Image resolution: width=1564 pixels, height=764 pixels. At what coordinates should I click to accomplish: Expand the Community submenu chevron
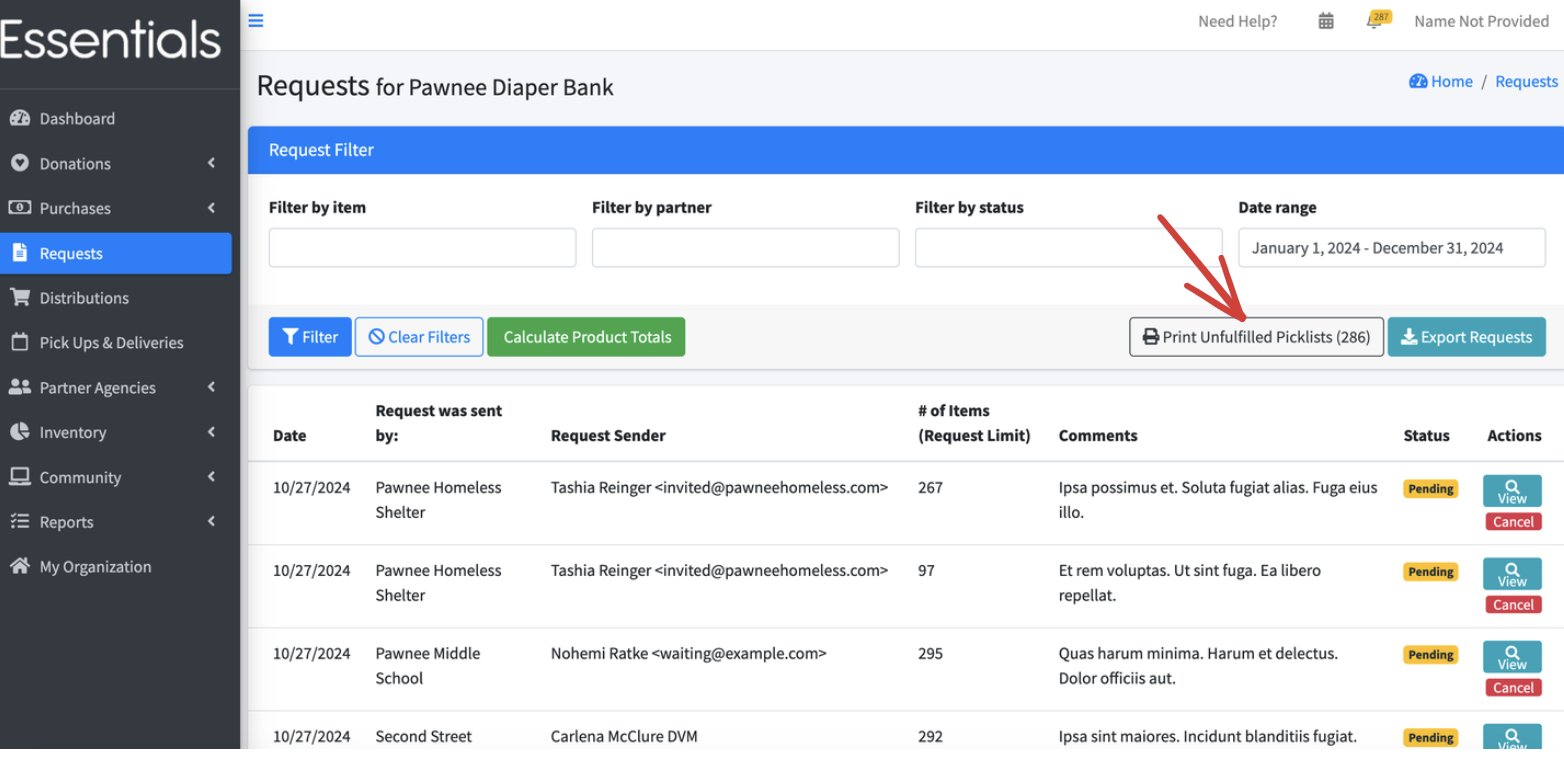click(212, 477)
